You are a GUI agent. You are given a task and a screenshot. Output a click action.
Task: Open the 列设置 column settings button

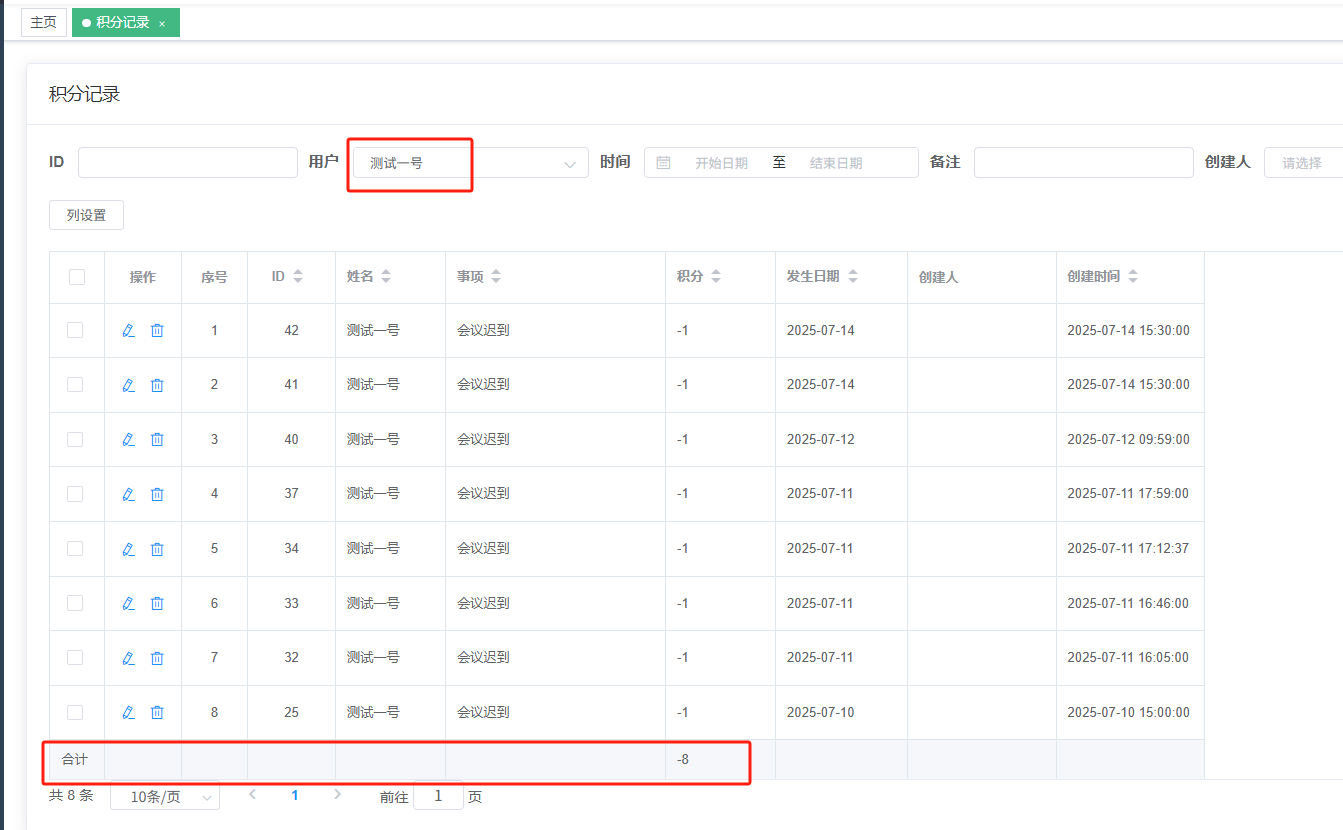click(x=86, y=215)
